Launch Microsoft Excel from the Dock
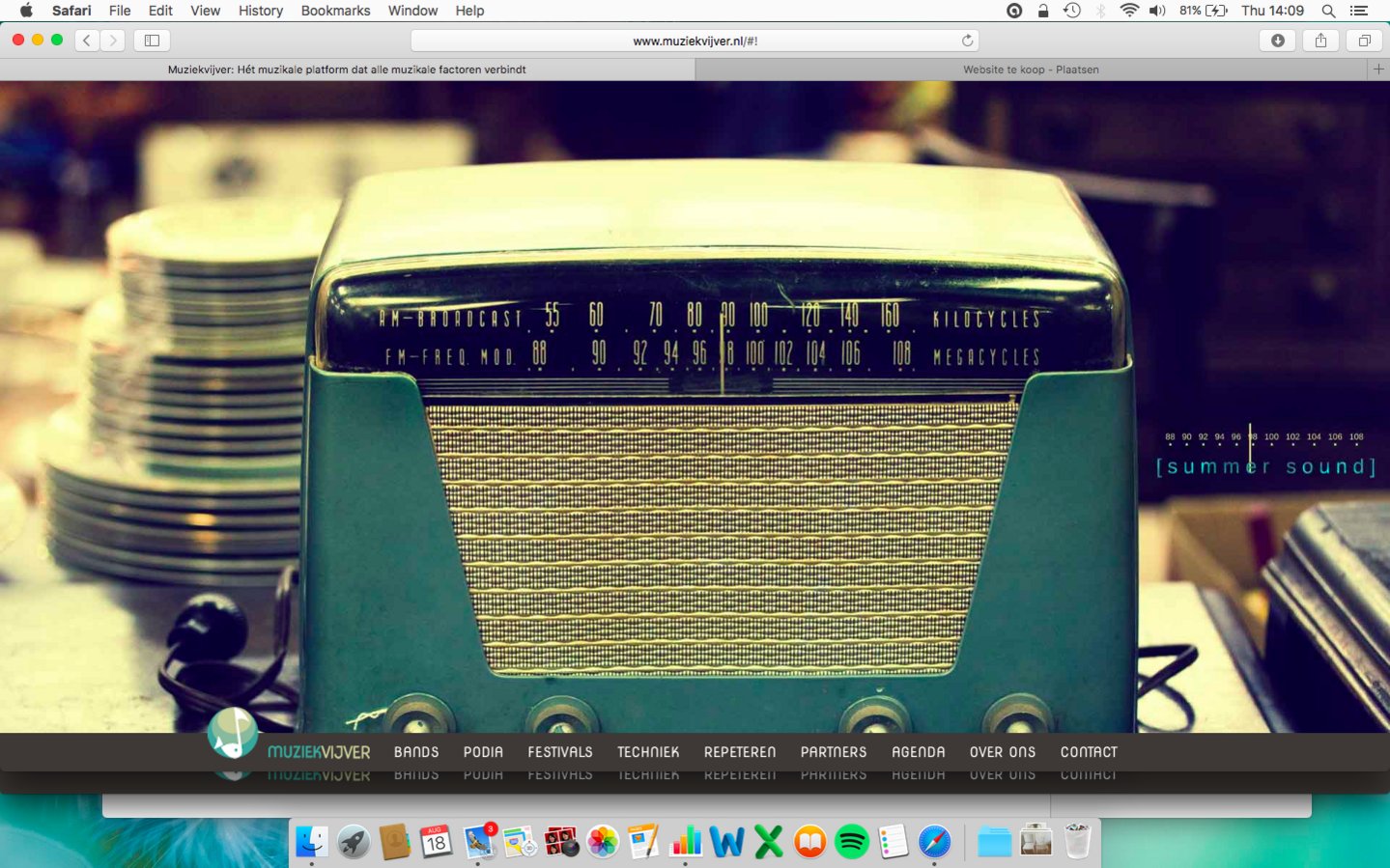This screenshot has height=868, width=1390. [x=769, y=842]
